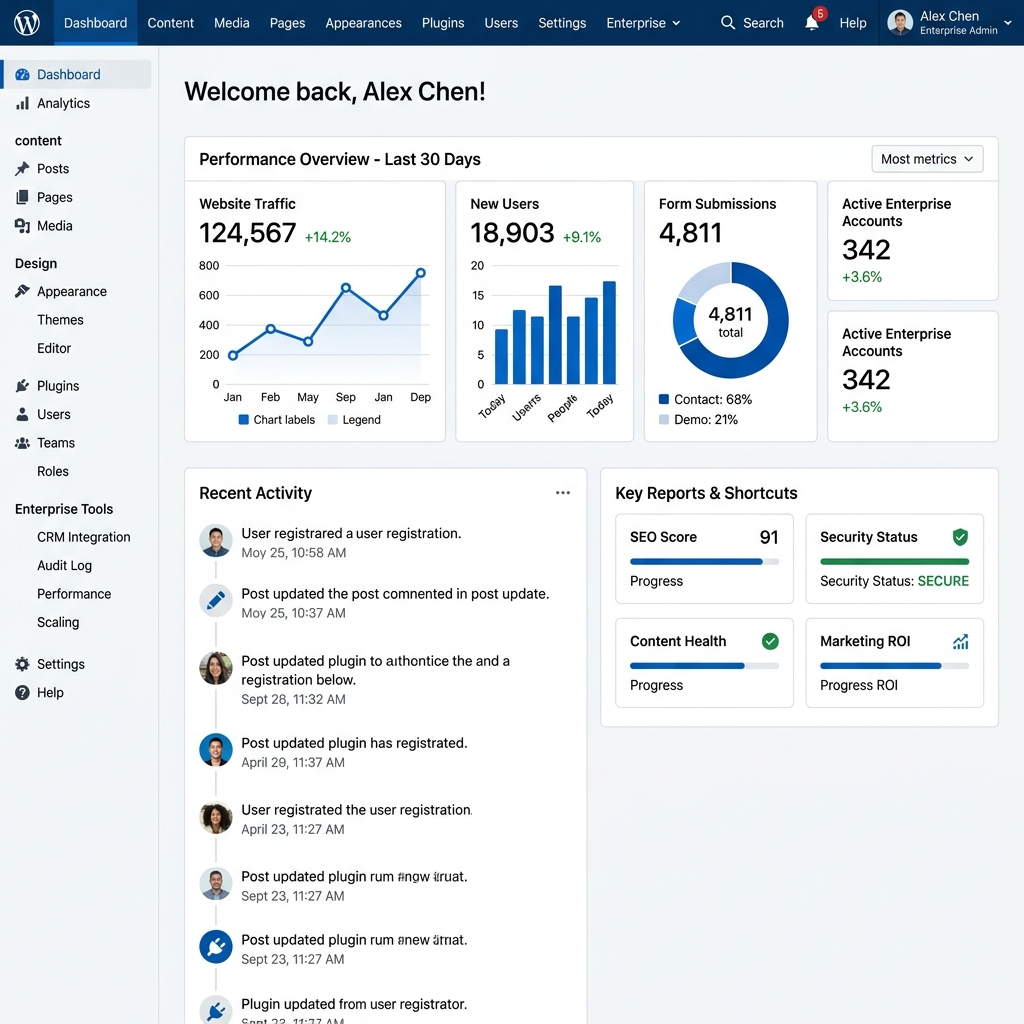
Task: Open Recent Activity three-dot menu
Action: point(563,493)
